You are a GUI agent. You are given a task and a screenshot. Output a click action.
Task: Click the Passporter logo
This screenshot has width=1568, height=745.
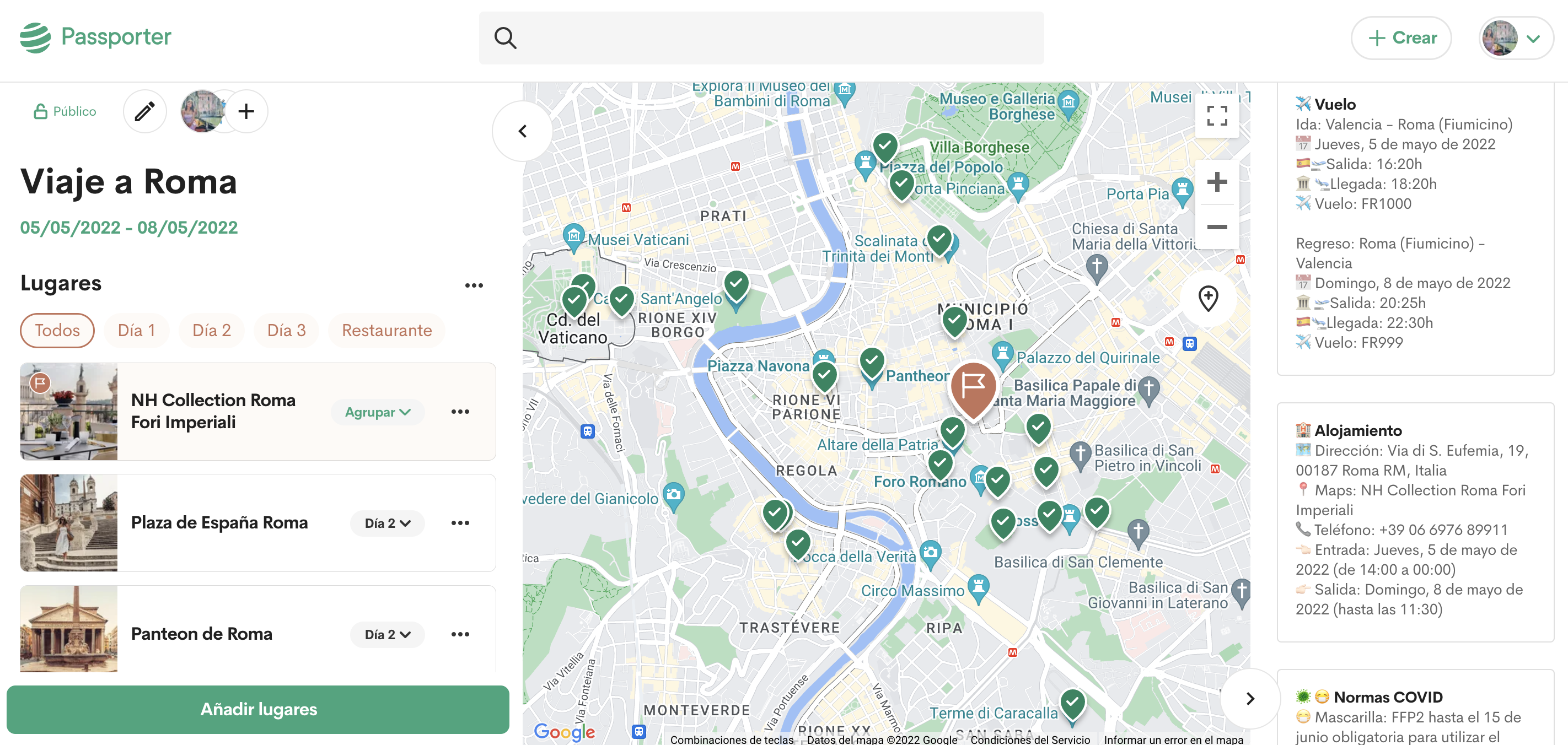click(95, 37)
